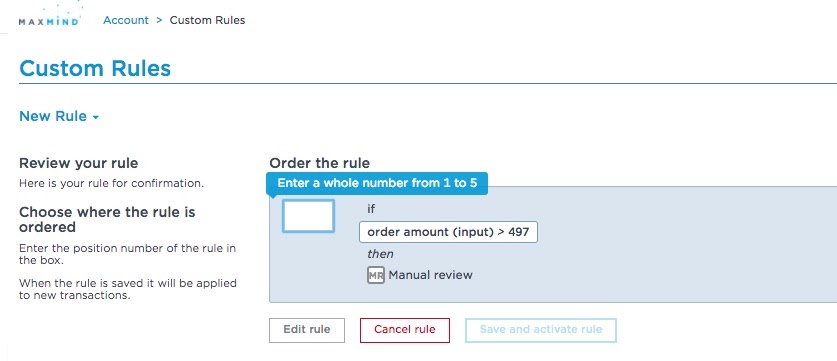Expand the New Rule dropdown
The height and width of the screenshot is (361, 837).
coord(59,116)
